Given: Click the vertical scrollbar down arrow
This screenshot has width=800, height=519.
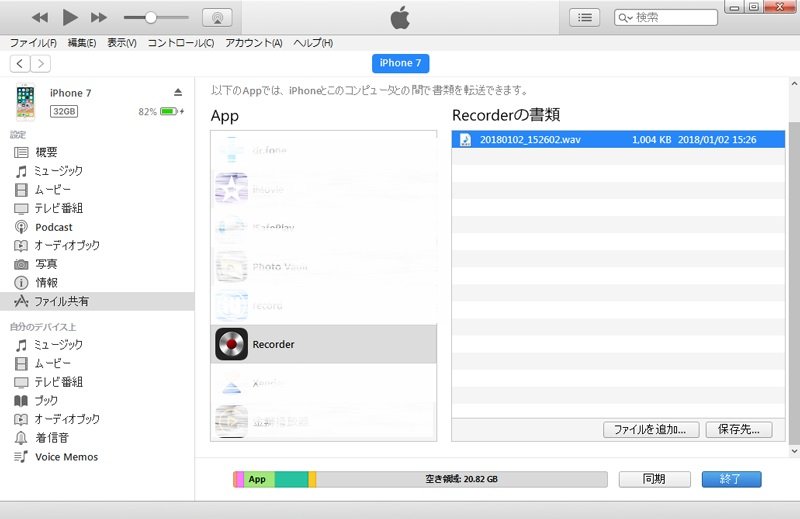Looking at the screenshot, I should coord(794,451).
